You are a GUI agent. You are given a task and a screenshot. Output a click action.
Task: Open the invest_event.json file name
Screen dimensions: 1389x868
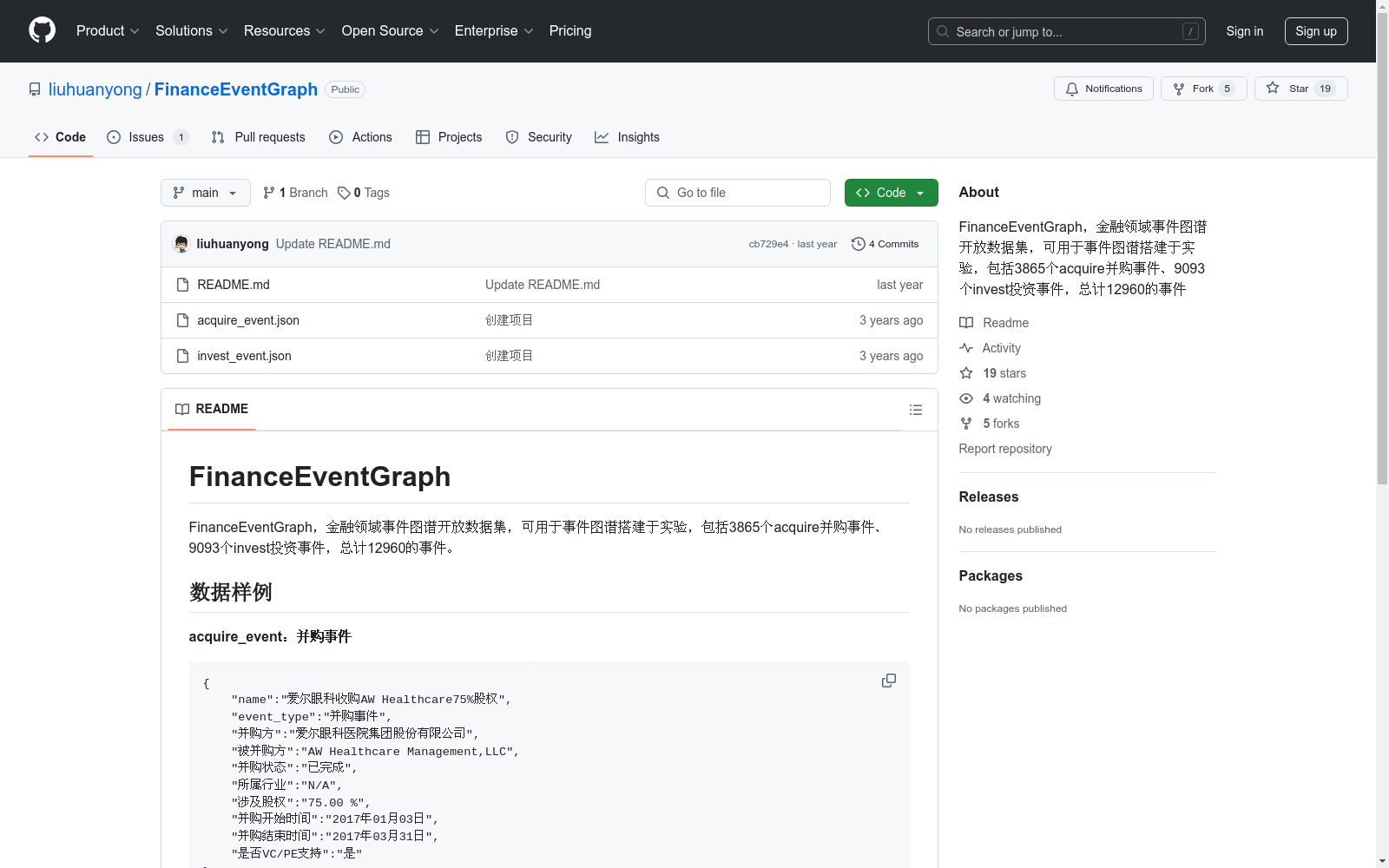tap(244, 356)
